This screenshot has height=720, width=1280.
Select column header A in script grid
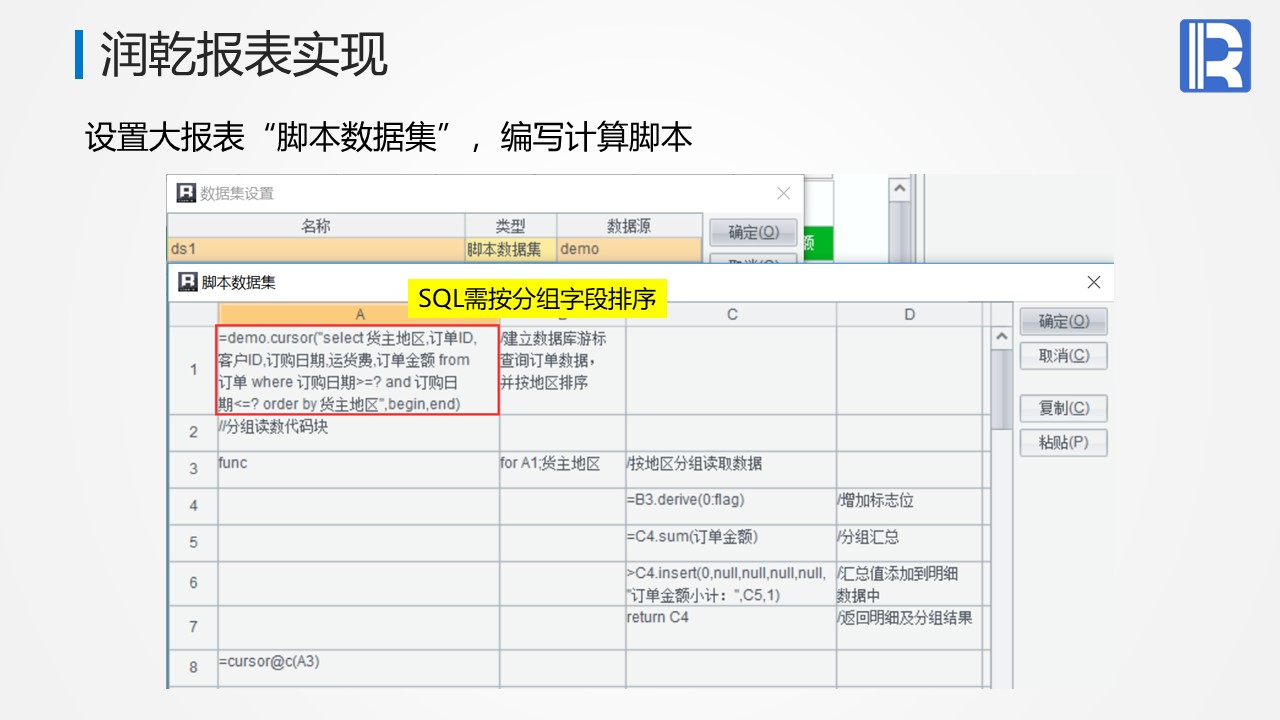point(359,314)
